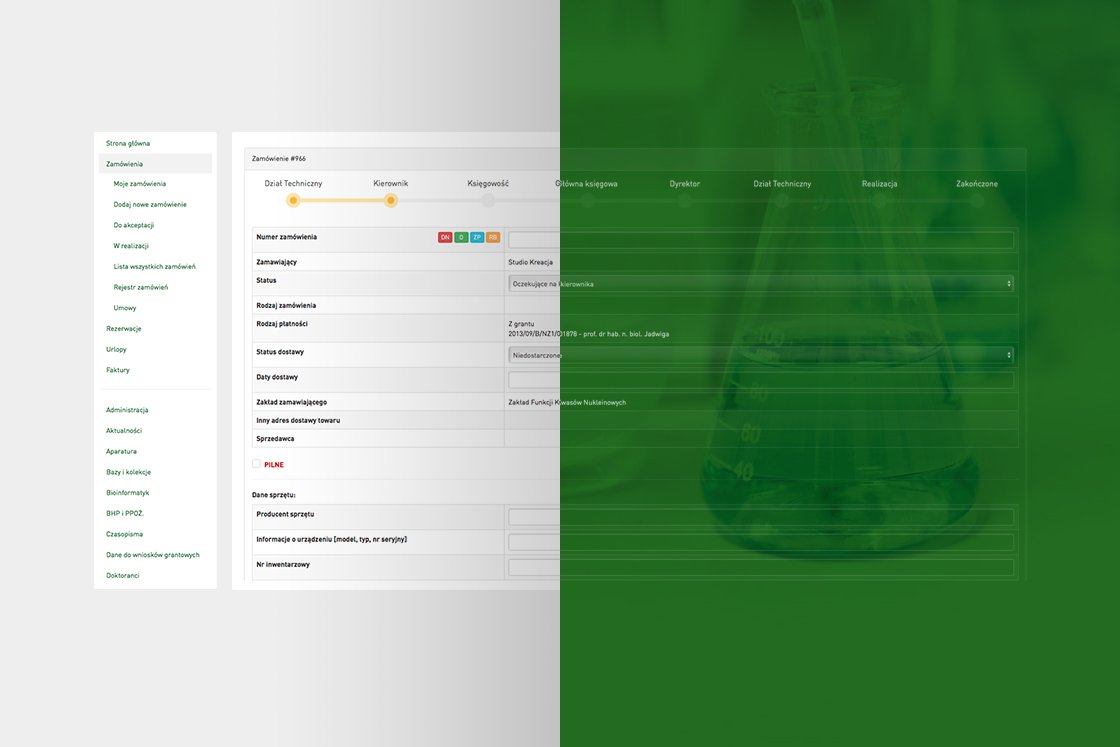The width and height of the screenshot is (1120, 747).
Task: Click the green D badge
Action: click(x=461, y=237)
